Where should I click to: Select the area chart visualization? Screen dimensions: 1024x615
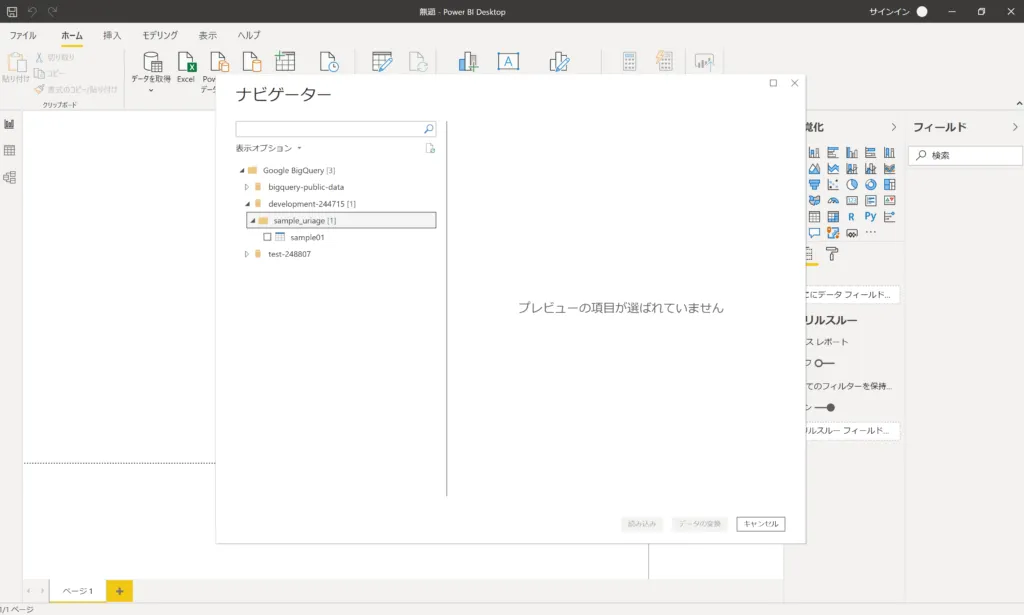[x=814, y=168]
